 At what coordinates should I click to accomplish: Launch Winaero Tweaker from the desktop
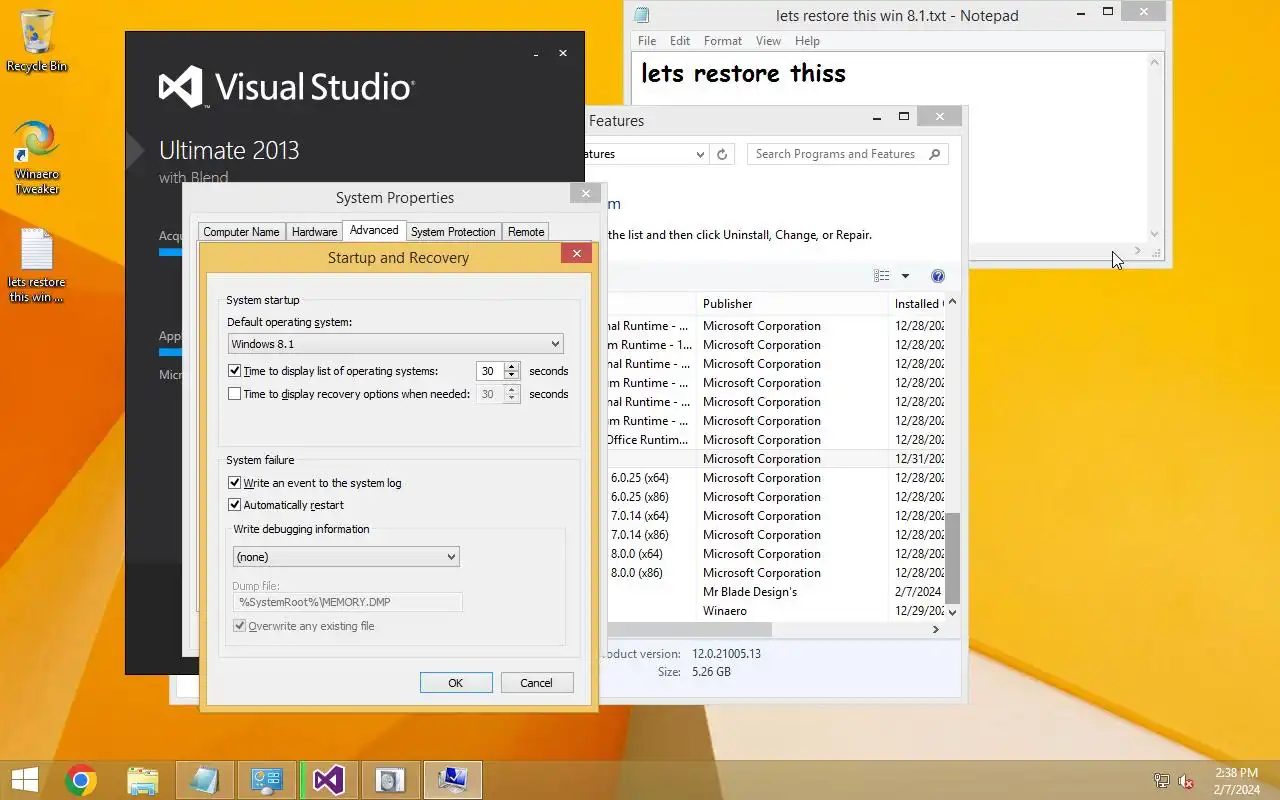coord(37,158)
